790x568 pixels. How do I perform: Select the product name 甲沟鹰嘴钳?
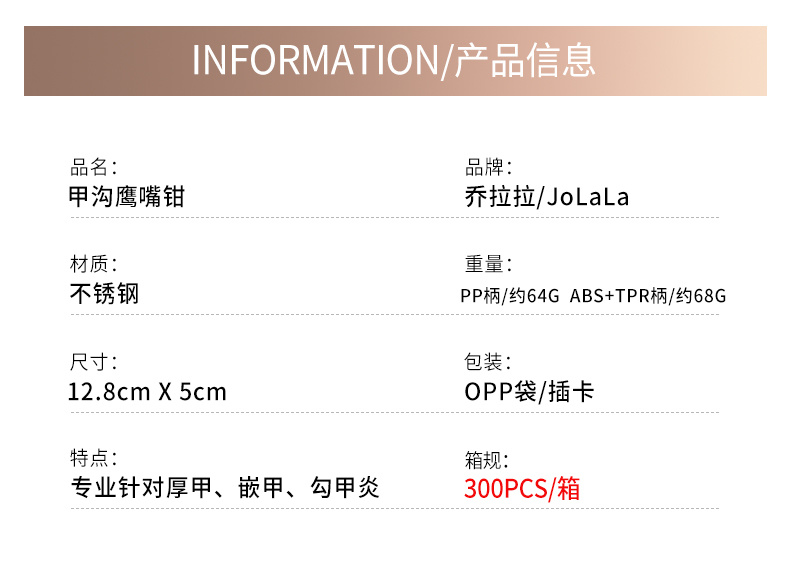pyautogui.click(x=127, y=196)
